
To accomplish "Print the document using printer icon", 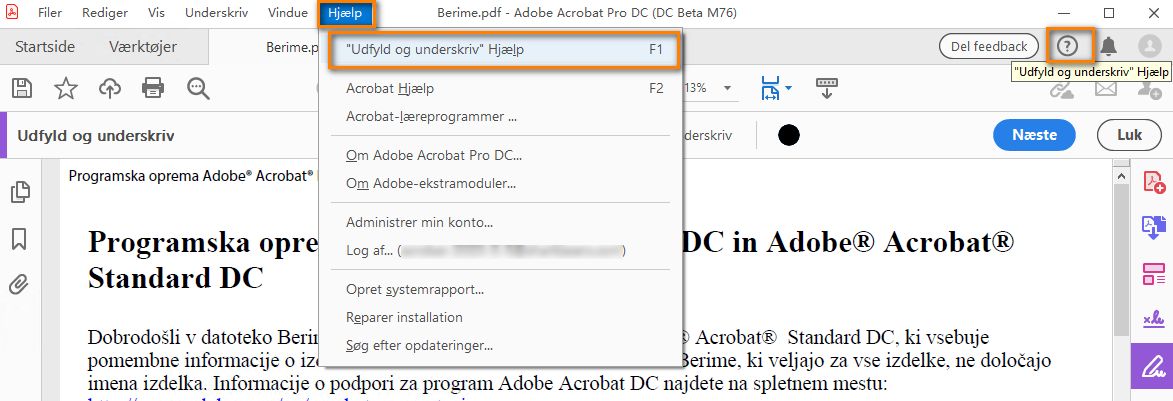I will pos(153,88).
